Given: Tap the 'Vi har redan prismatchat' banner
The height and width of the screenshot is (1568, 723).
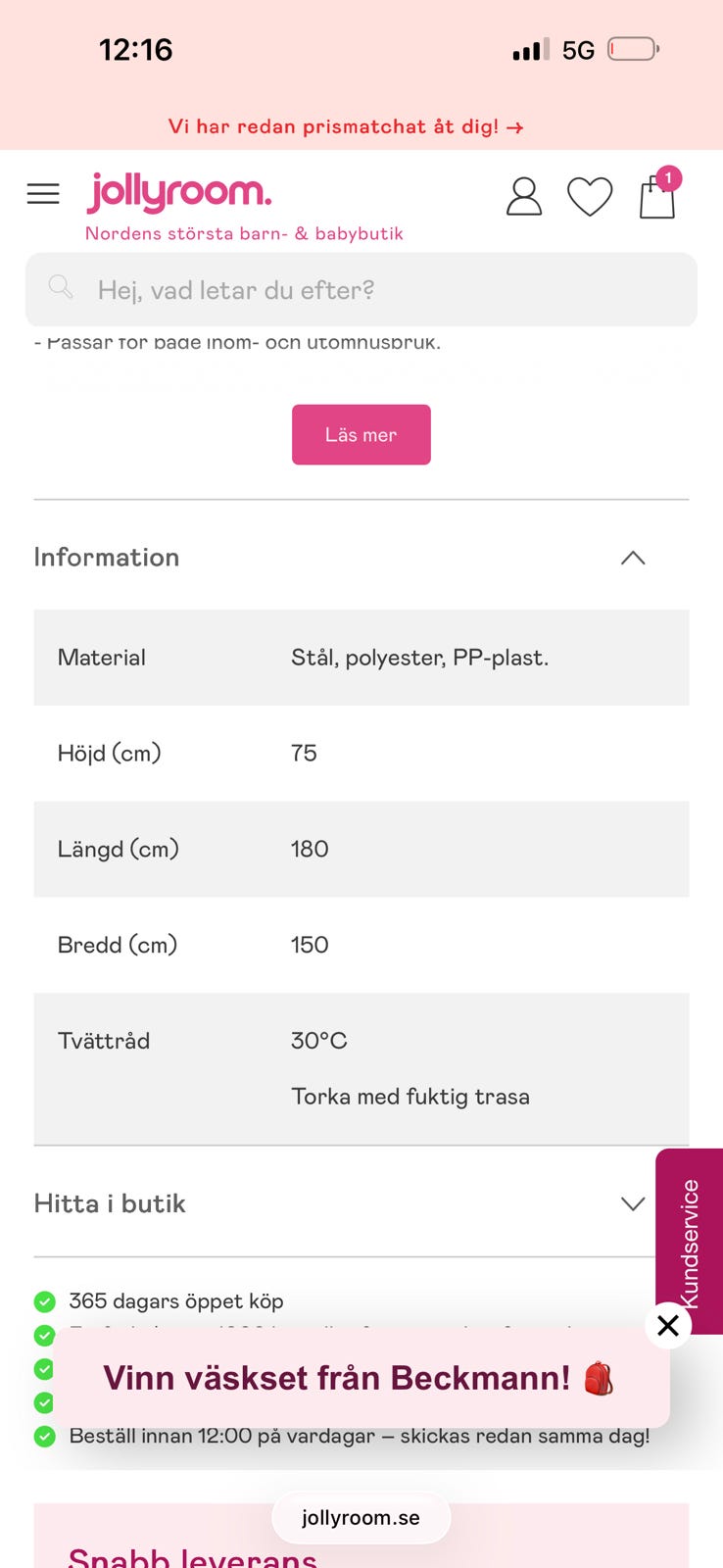Looking at the screenshot, I should click(346, 126).
